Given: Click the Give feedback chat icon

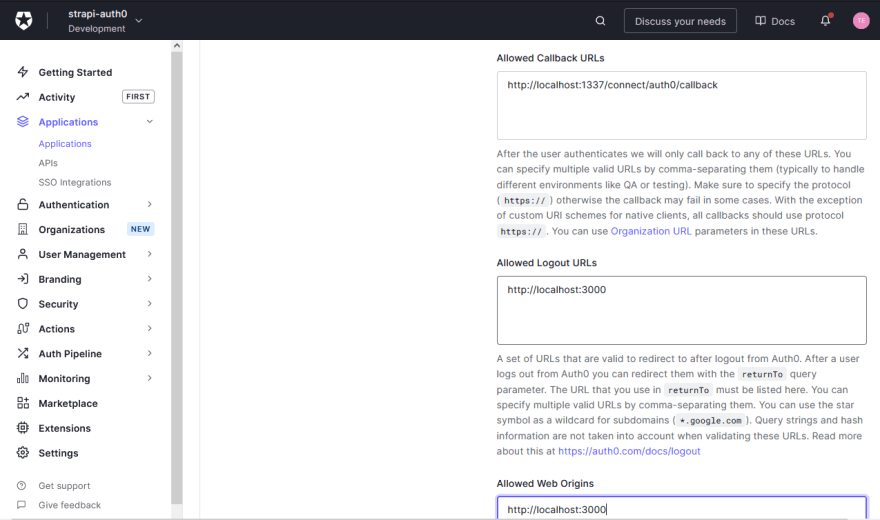Looking at the screenshot, I should point(21,505).
